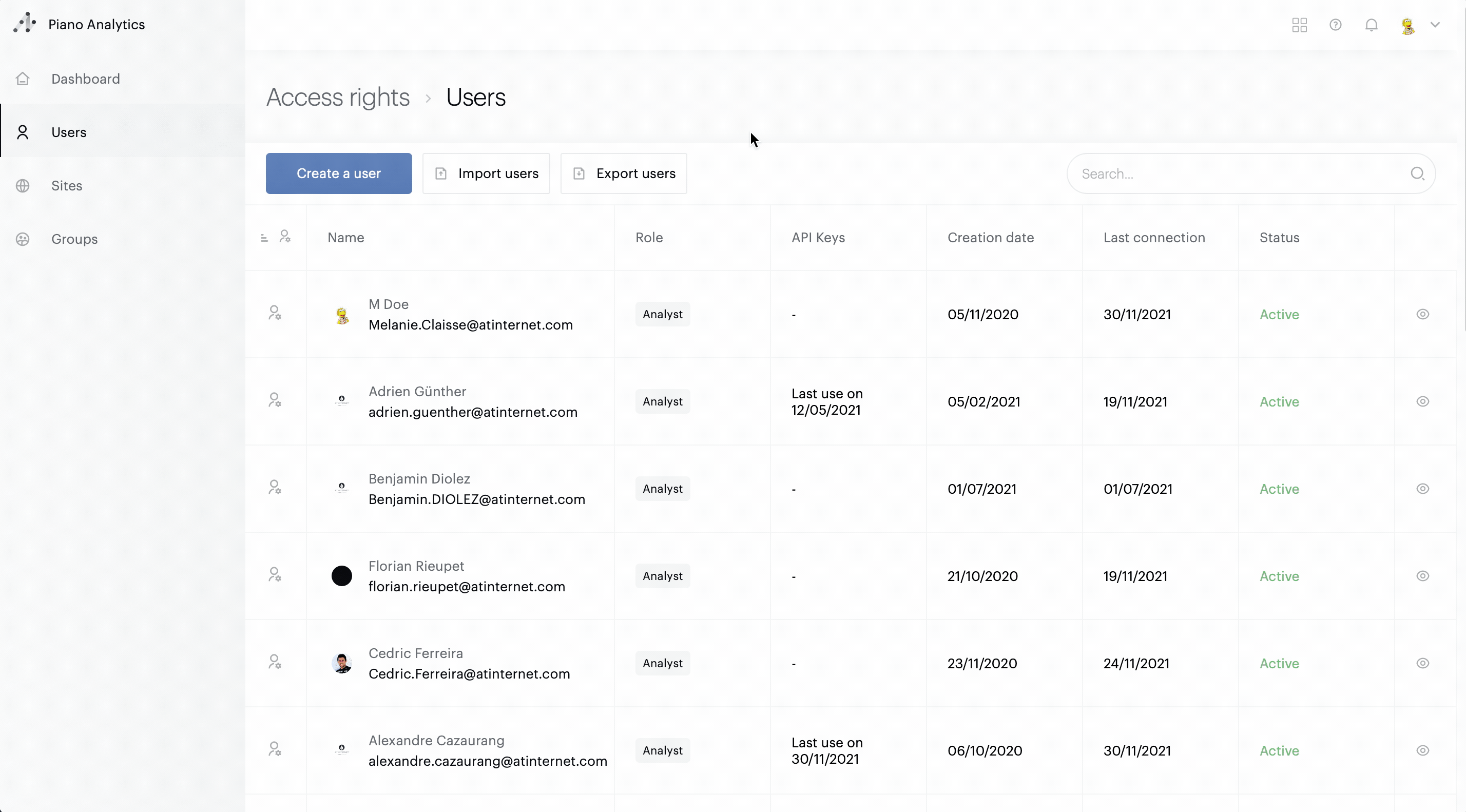Click user settings icon for M Doe

[275, 314]
